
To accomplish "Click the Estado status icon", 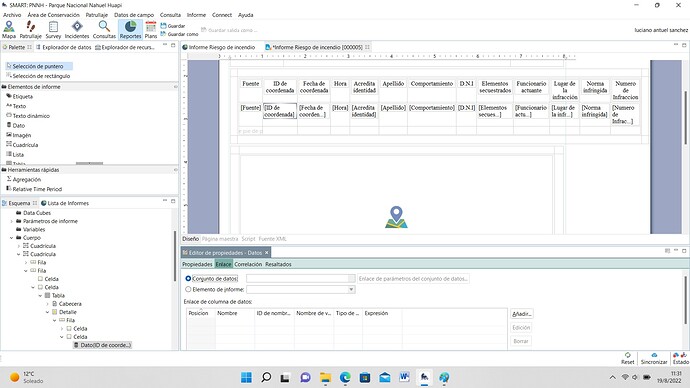I will (680, 359).
